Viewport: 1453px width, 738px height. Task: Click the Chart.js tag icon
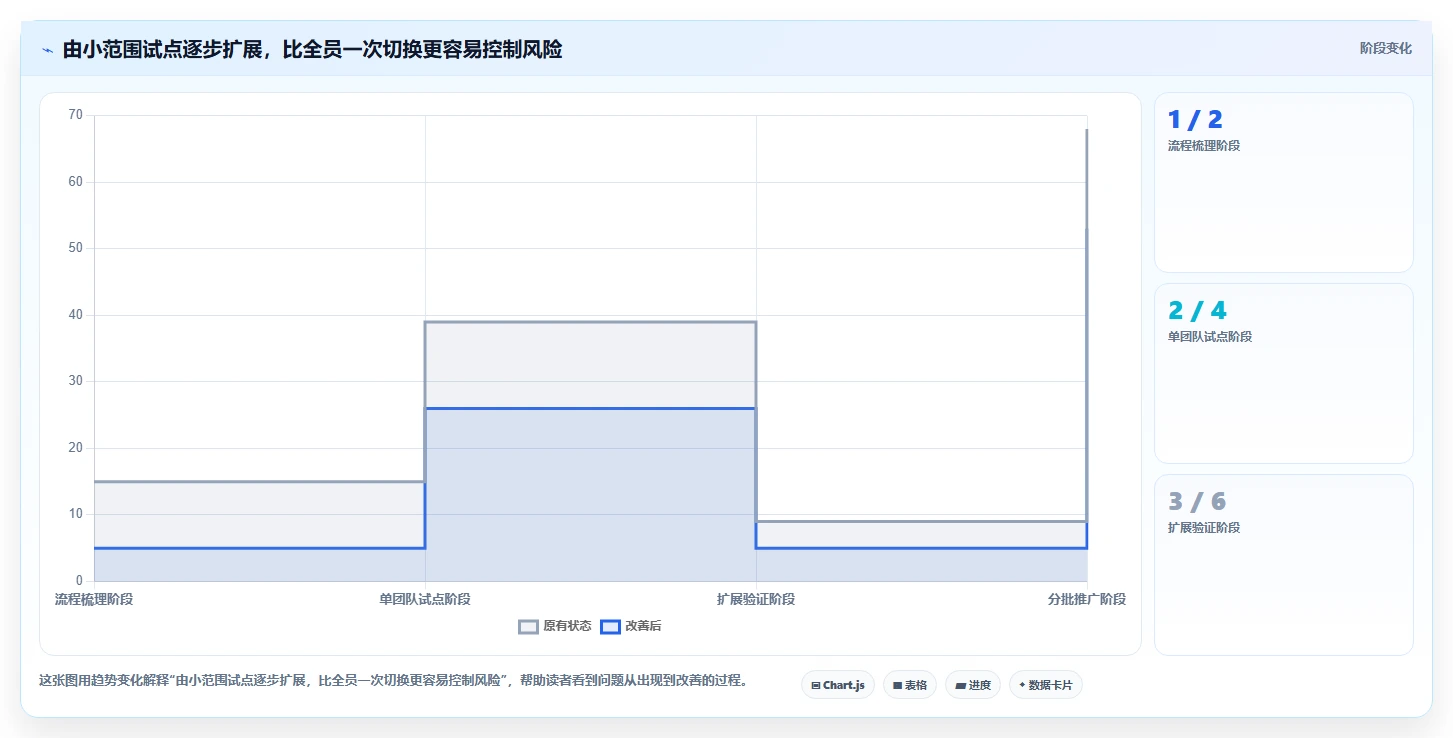coord(816,686)
